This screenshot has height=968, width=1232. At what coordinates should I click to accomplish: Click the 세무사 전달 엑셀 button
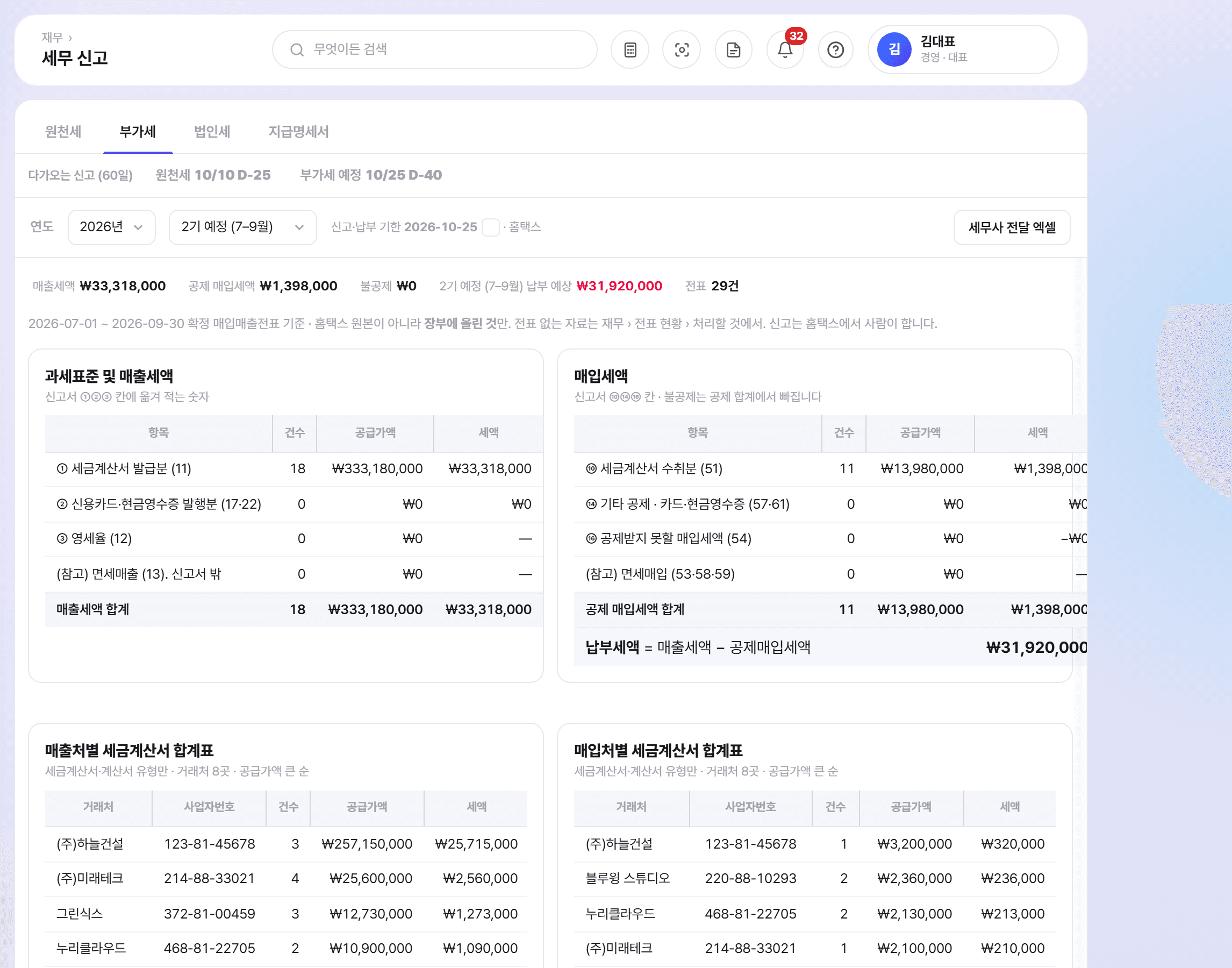pyautogui.click(x=1012, y=227)
